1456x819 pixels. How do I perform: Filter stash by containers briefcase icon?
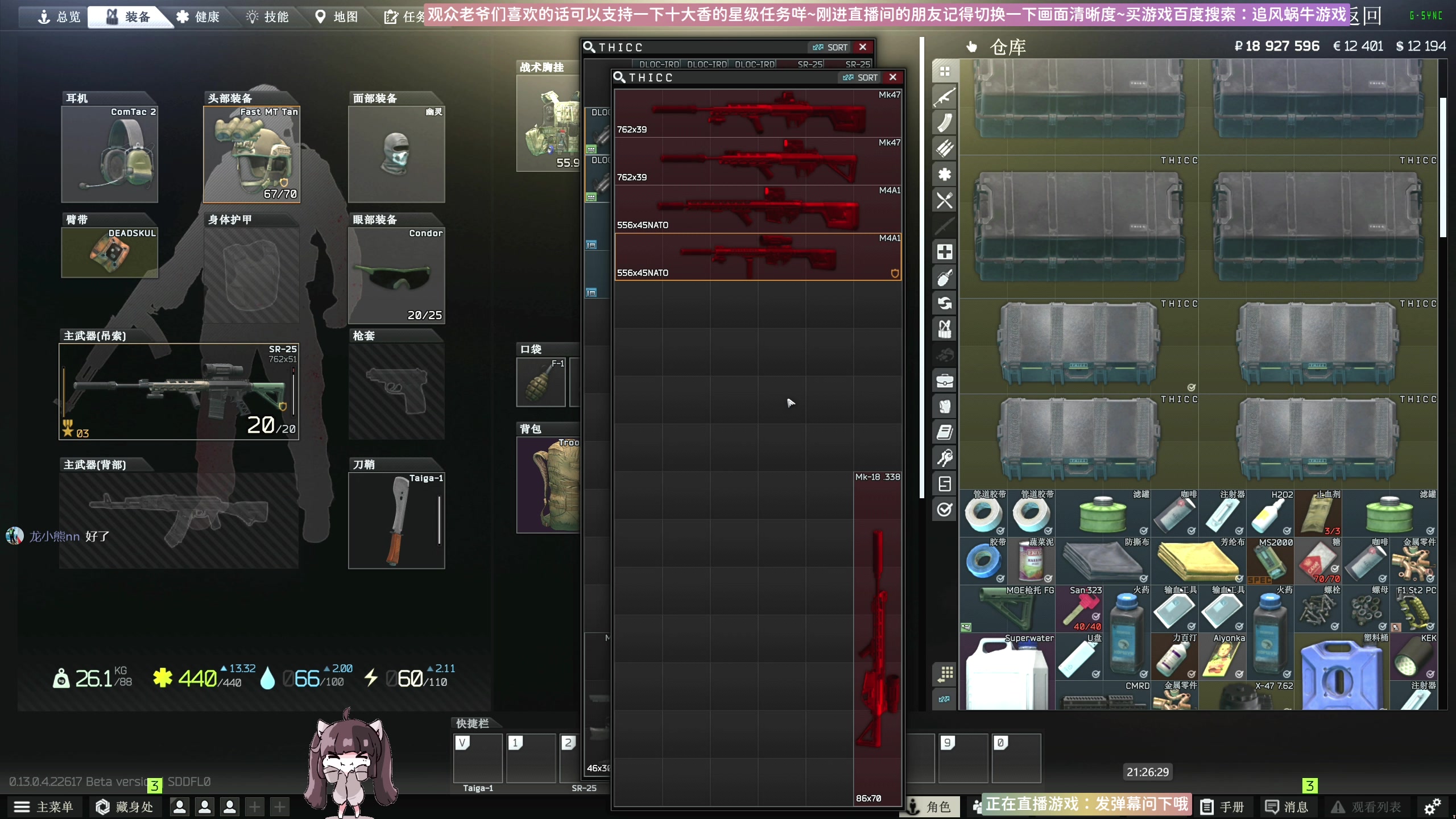point(944,380)
